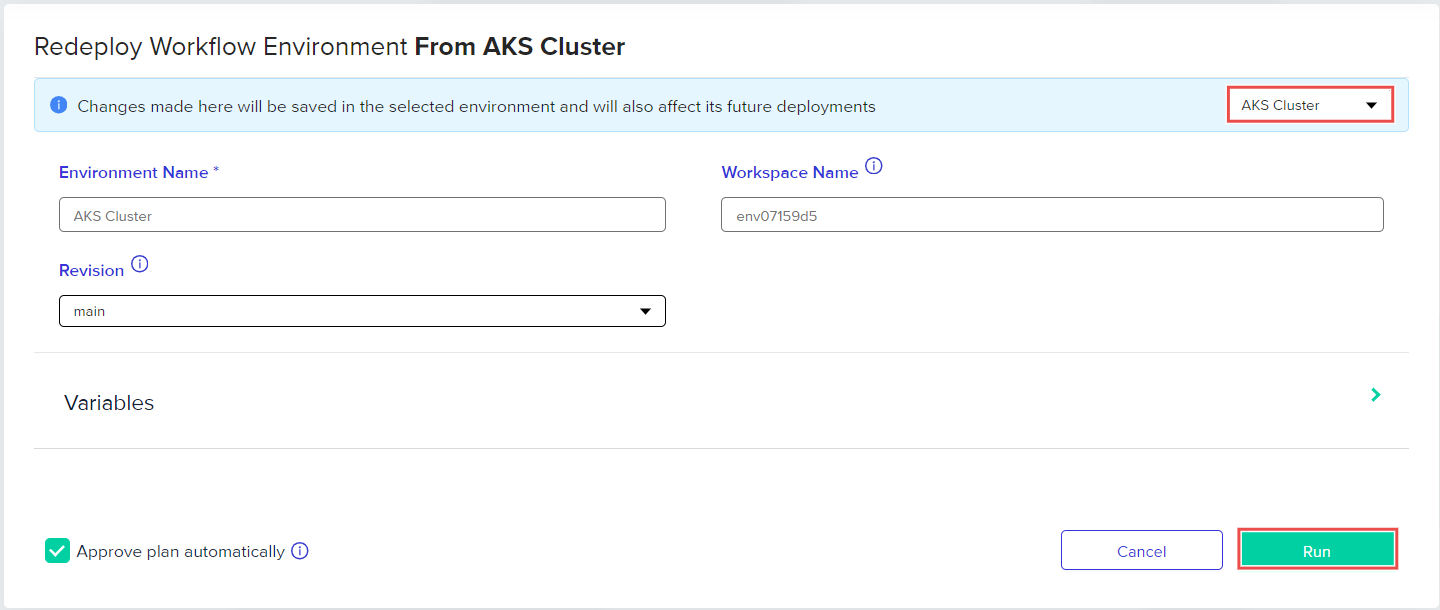This screenshot has height=610, width=1440.
Task: Click the Environment Name label
Action: click(x=139, y=172)
